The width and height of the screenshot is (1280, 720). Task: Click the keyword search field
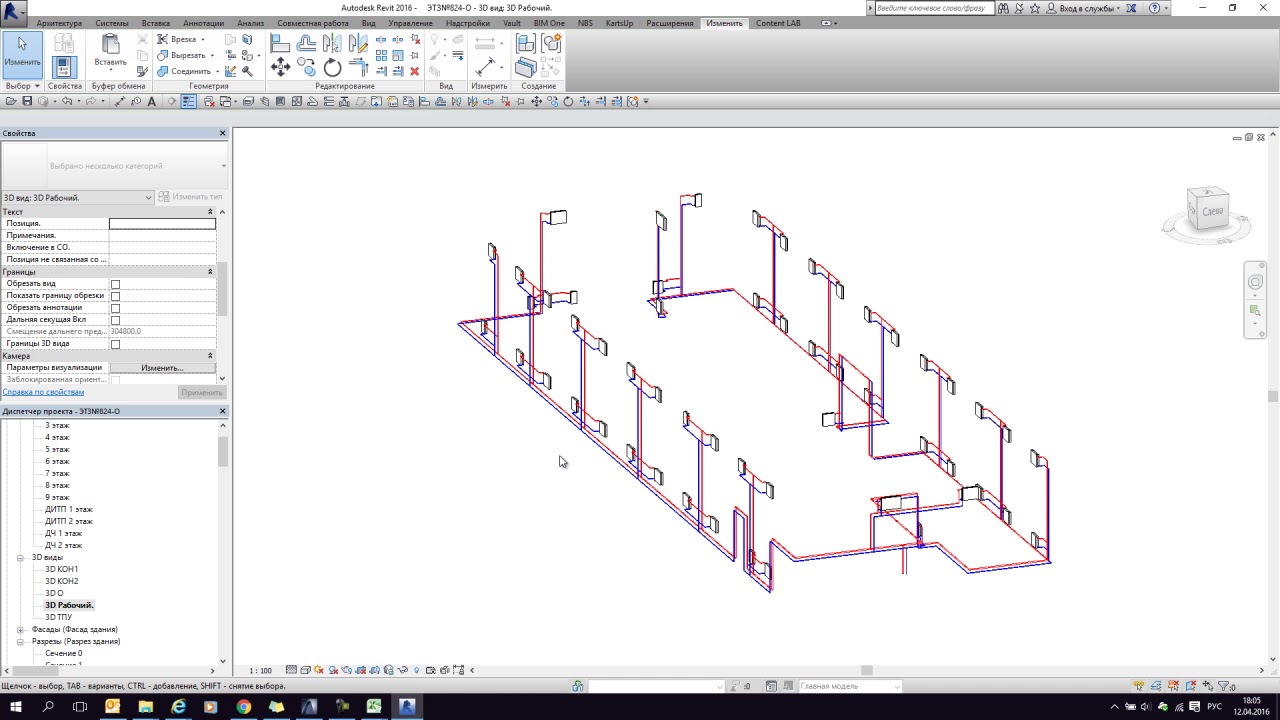[934, 7]
